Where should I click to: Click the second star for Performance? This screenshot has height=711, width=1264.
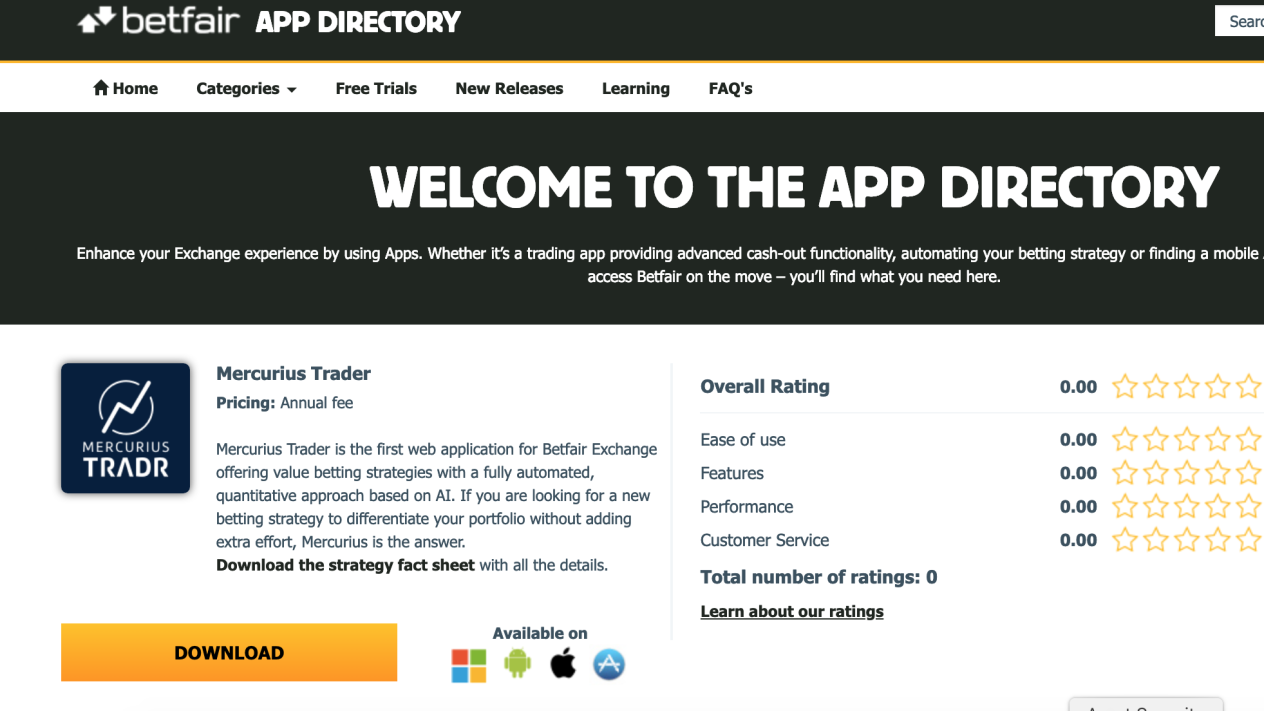(x=1156, y=506)
